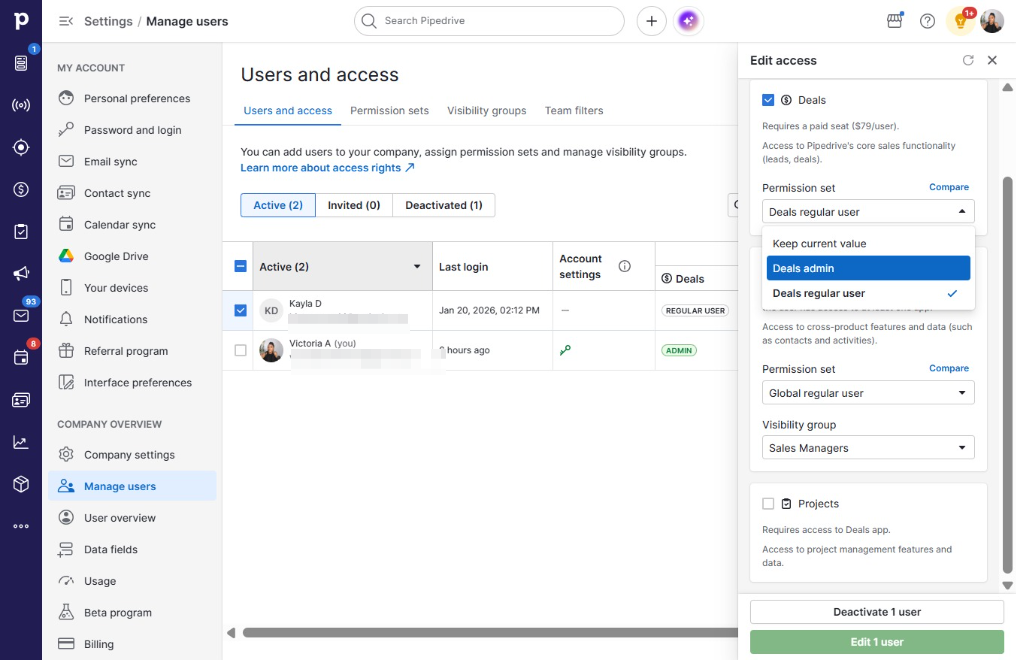Select Deals regular user option

pyautogui.click(x=868, y=293)
